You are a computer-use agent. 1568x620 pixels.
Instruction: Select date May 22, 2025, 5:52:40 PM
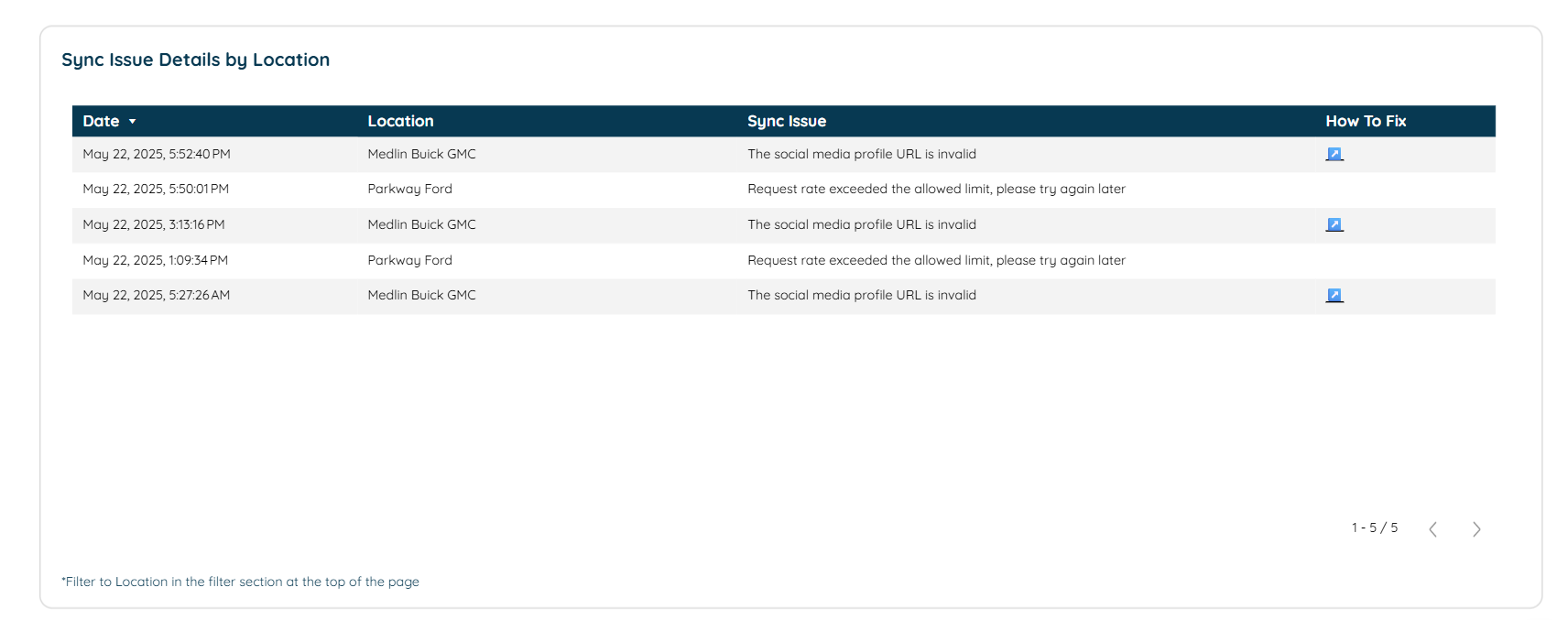click(x=157, y=154)
